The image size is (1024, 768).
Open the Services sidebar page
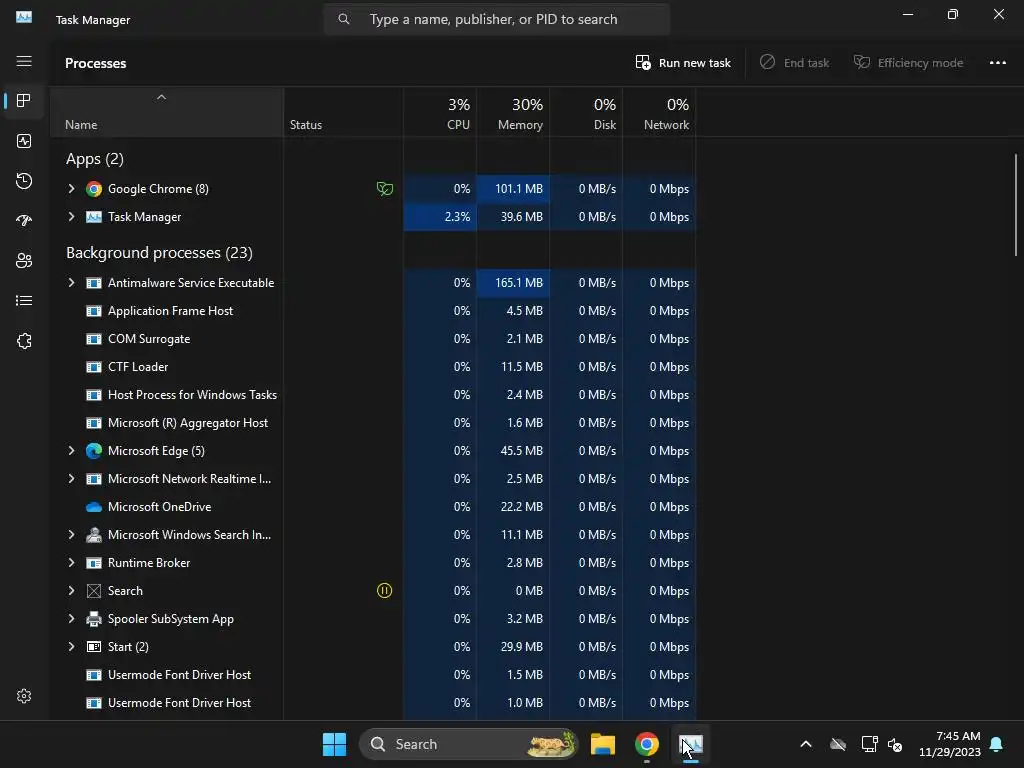tap(24, 341)
